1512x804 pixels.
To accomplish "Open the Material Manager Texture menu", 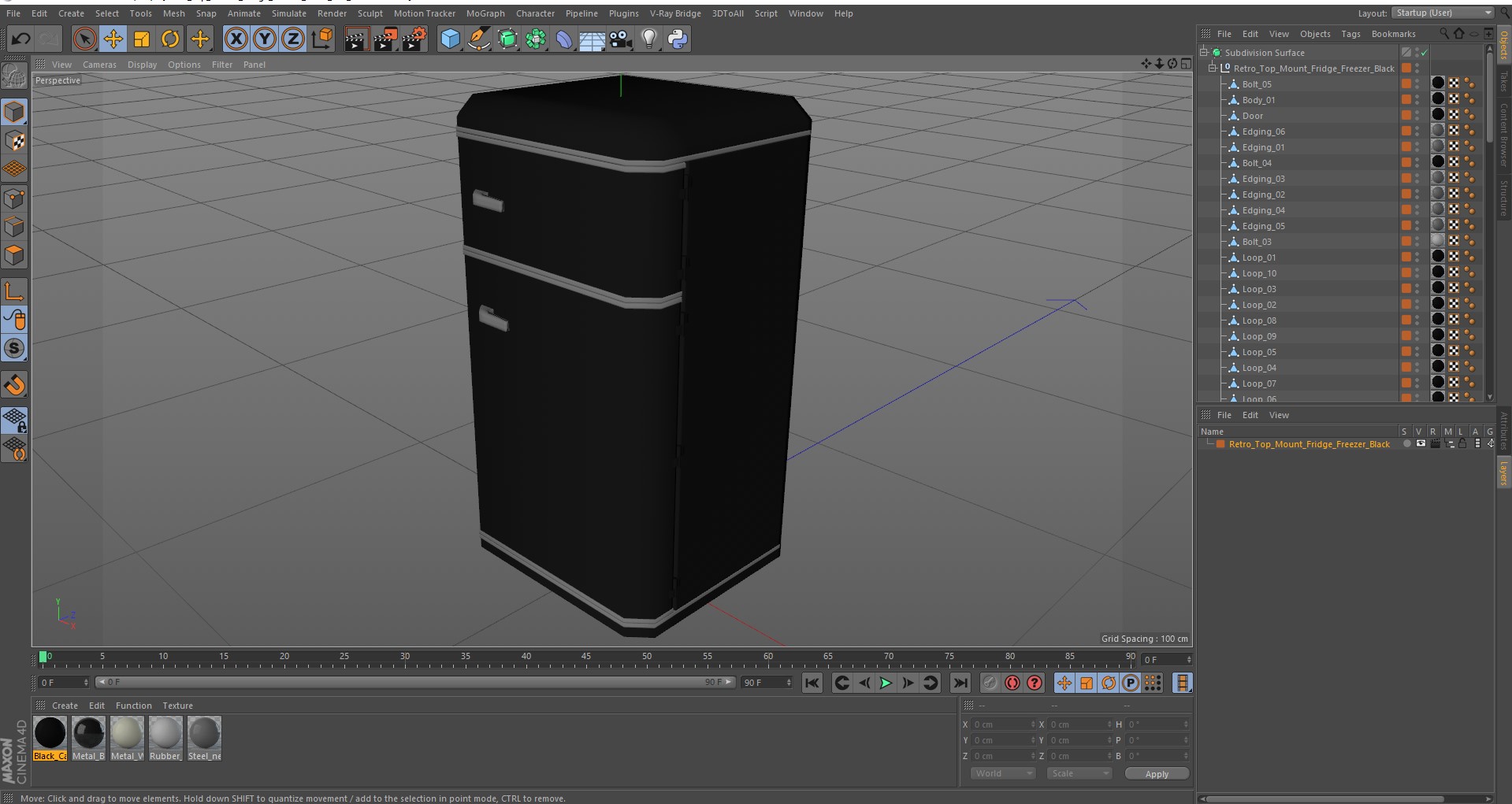I will click(x=177, y=706).
